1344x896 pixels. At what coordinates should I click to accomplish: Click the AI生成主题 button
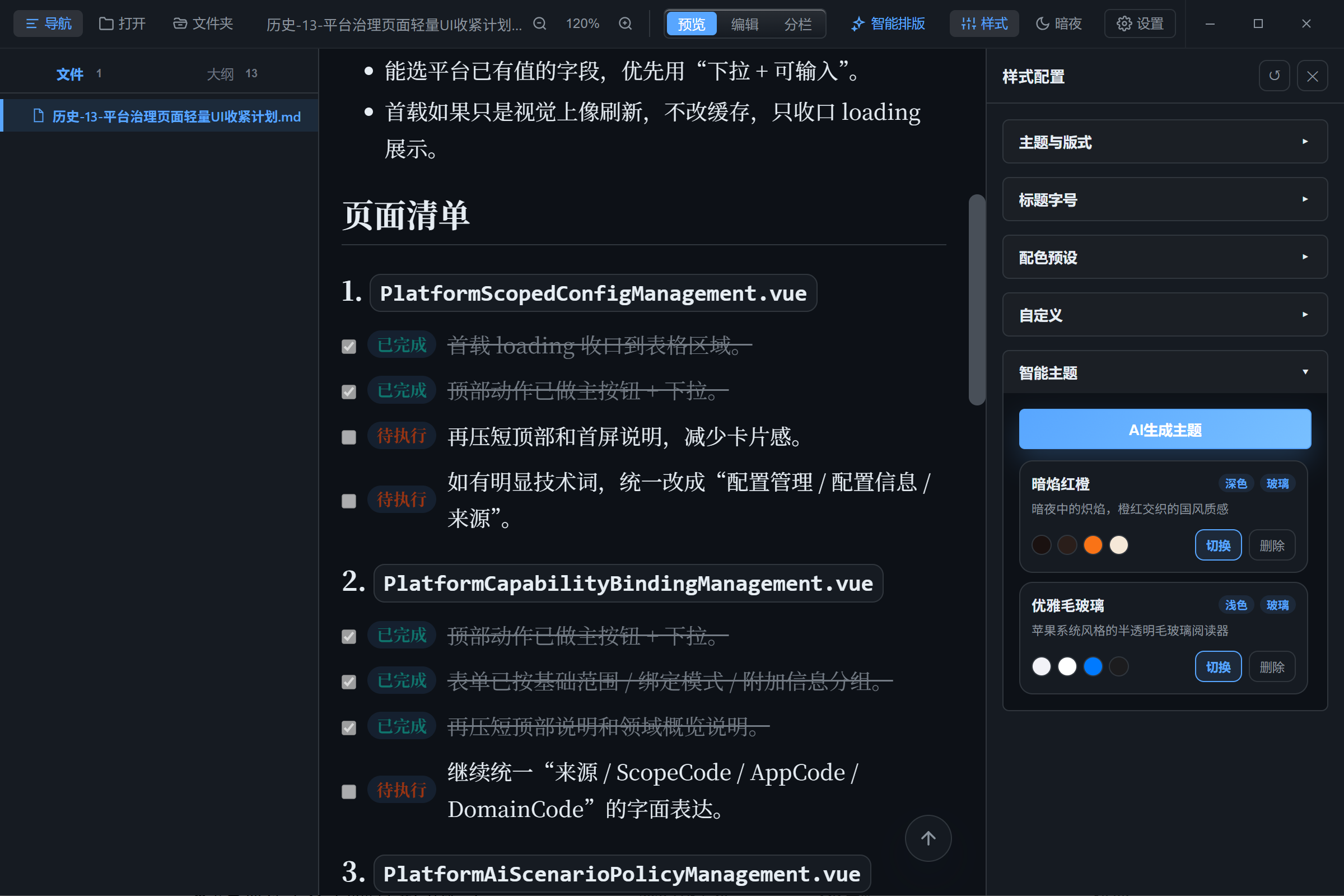1165,429
